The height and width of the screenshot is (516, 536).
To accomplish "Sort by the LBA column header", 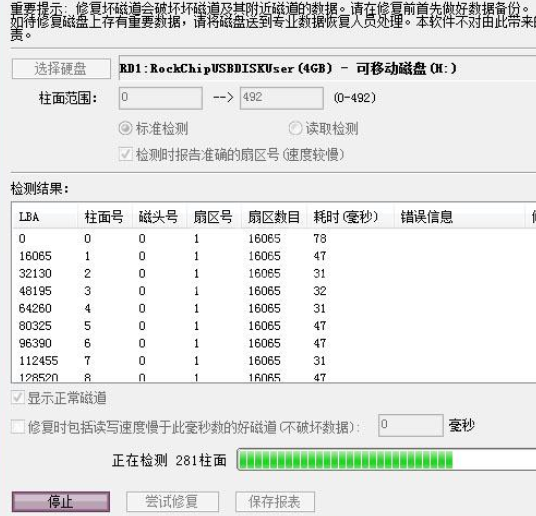I will click(45, 217).
